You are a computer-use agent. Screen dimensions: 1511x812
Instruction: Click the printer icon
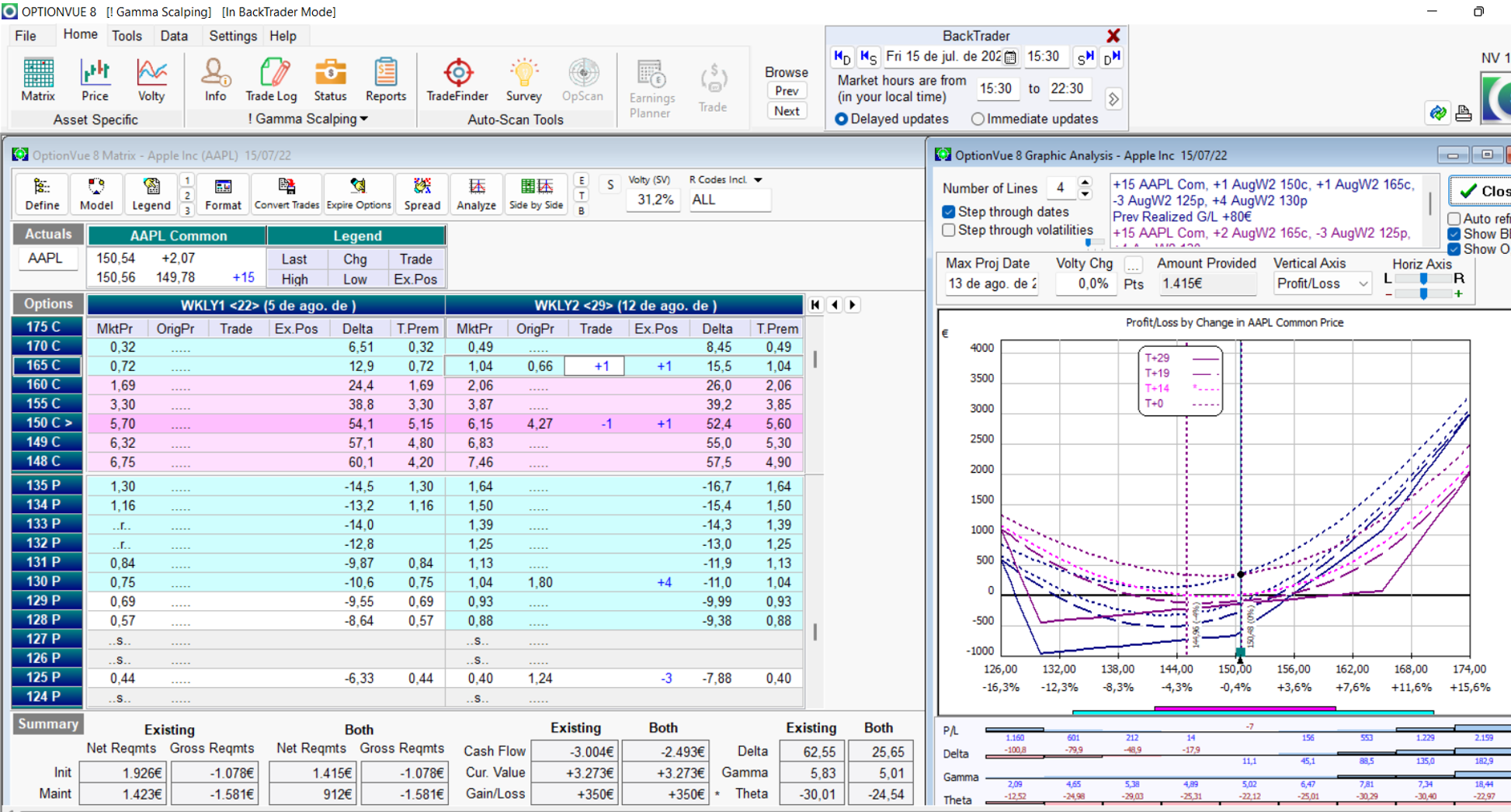pyautogui.click(x=1464, y=113)
